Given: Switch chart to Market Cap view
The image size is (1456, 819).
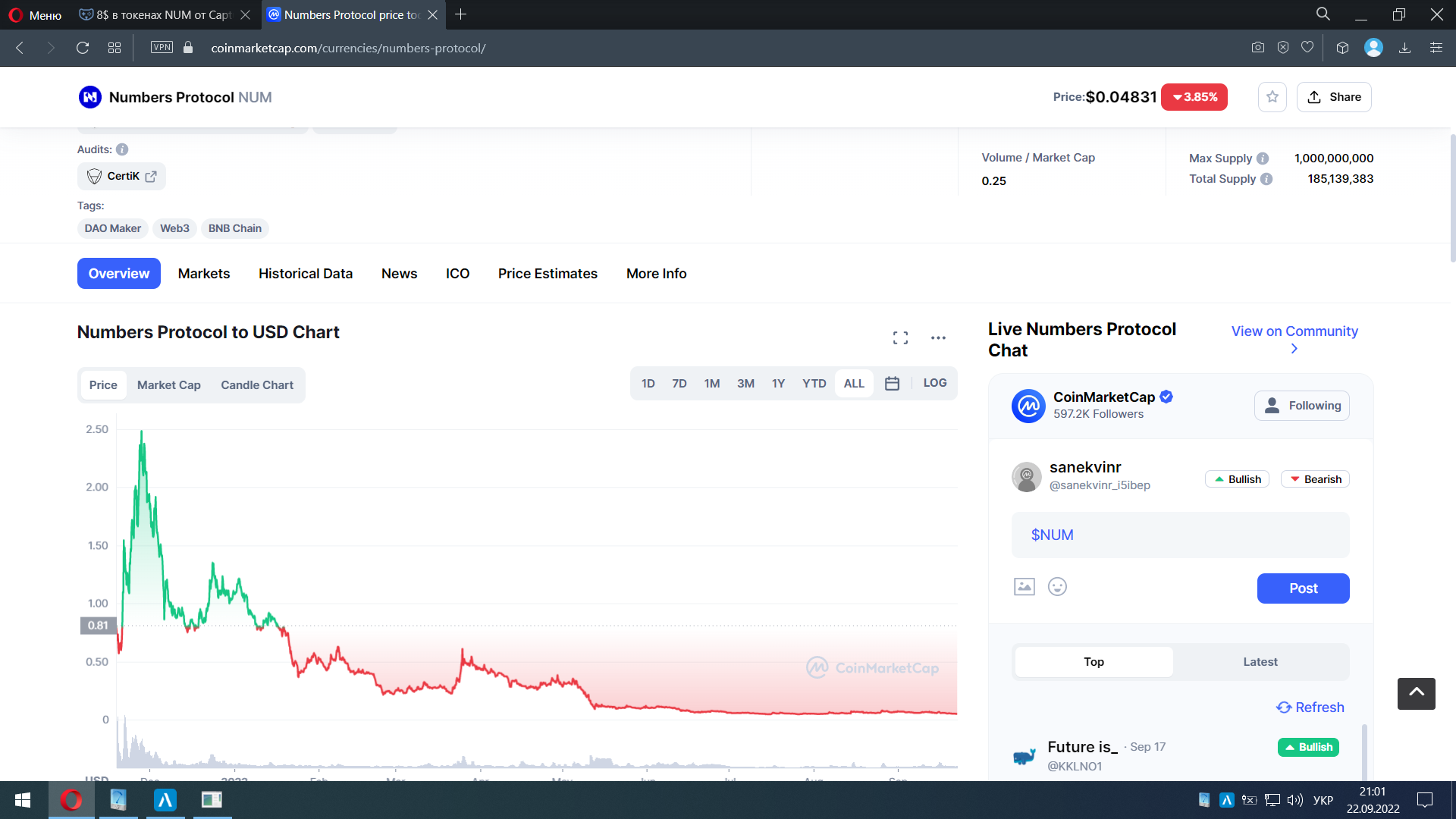Looking at the screenshot, I should click(168, 385).
